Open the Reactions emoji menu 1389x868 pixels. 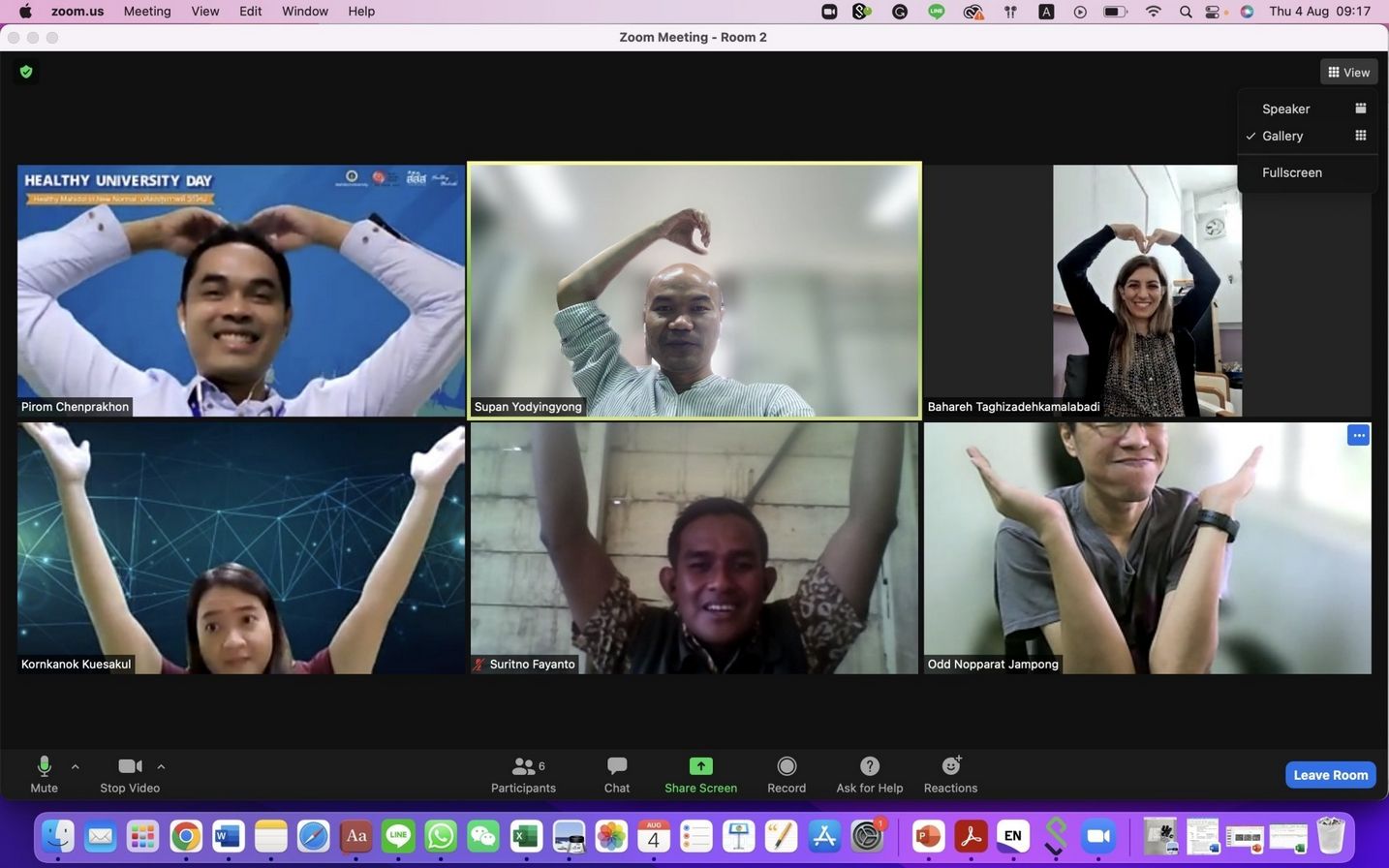[x=950, y=766]
